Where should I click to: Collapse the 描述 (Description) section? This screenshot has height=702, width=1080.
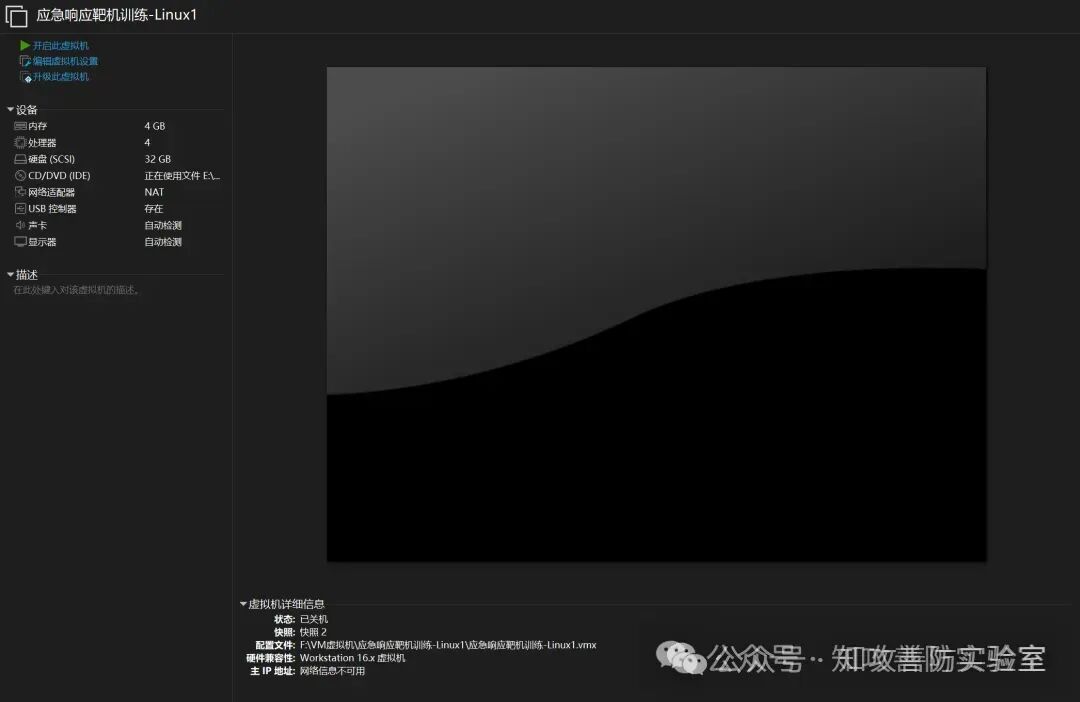click(x=10, y=275)
